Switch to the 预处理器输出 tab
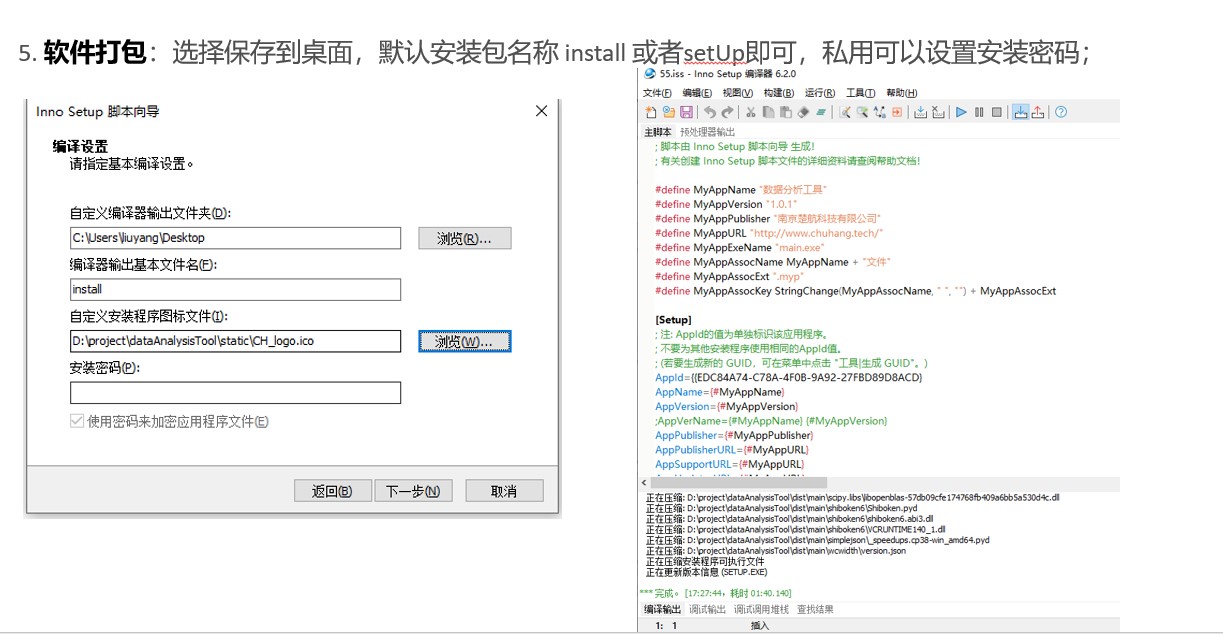 (x=708, y=132)
